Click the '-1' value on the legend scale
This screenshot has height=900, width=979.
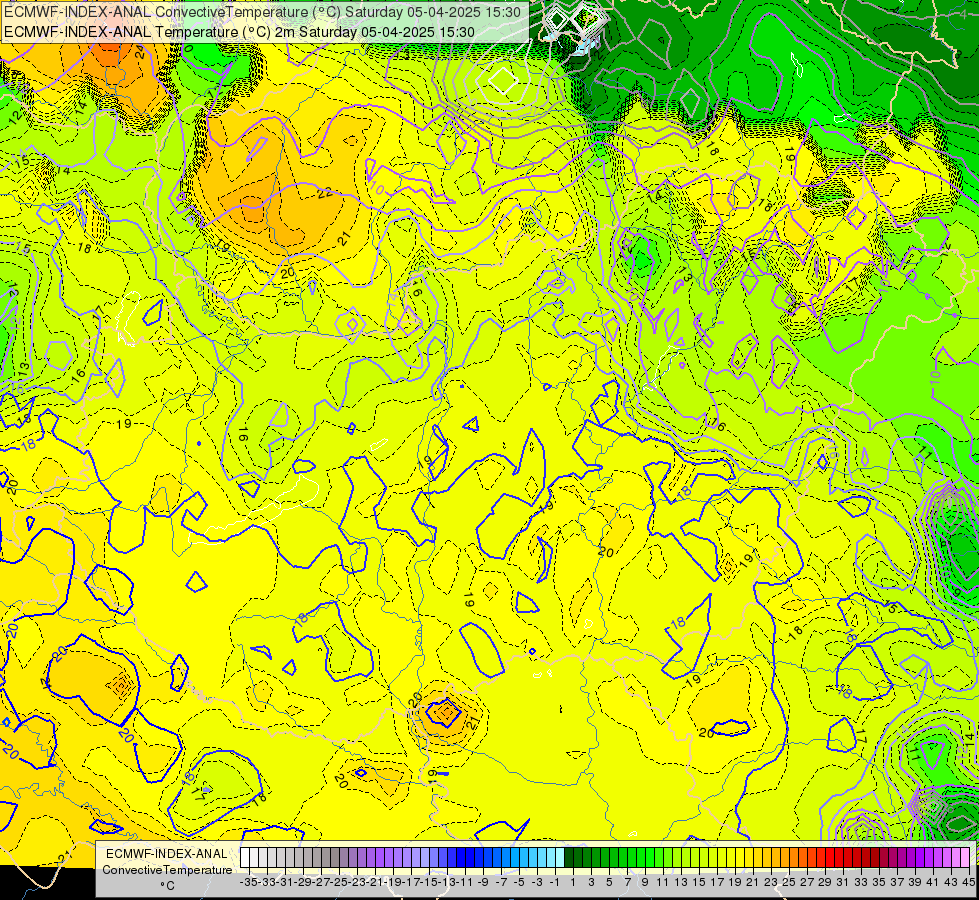click(x=555, y=882)
